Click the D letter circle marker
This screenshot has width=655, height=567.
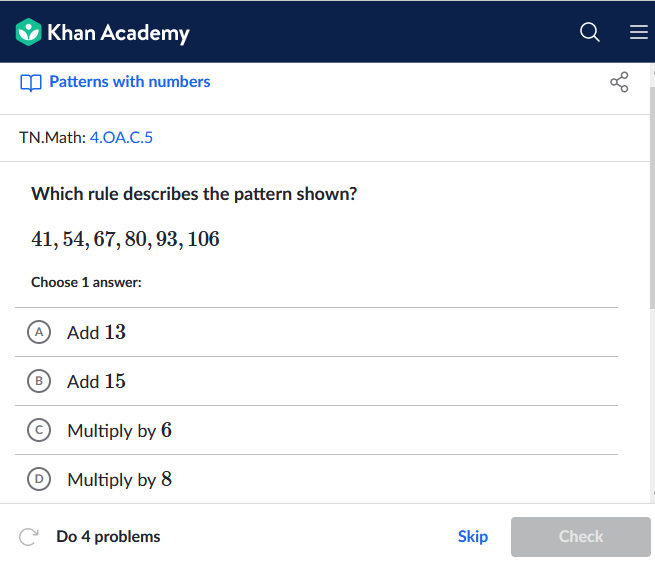pos(39,479)
